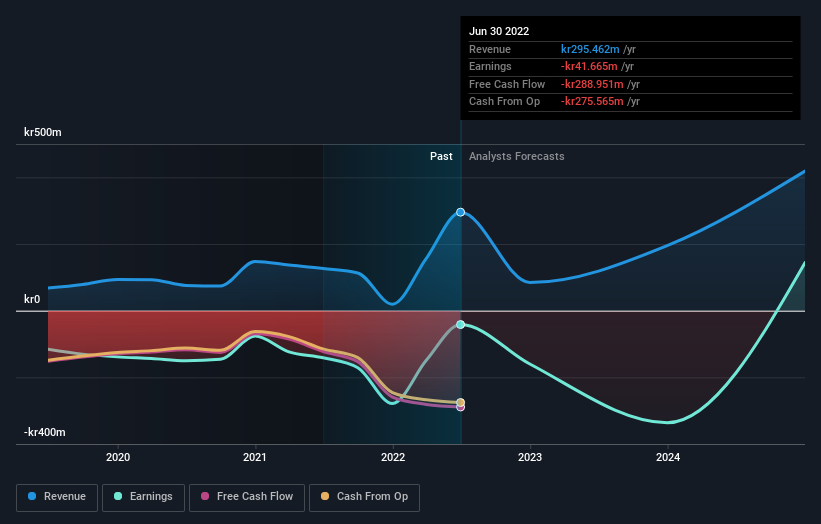Click the Cash From Op label in tooltip
Image resolution: width=821 pixels, height=524 pixels.
(x=504, y=102)
